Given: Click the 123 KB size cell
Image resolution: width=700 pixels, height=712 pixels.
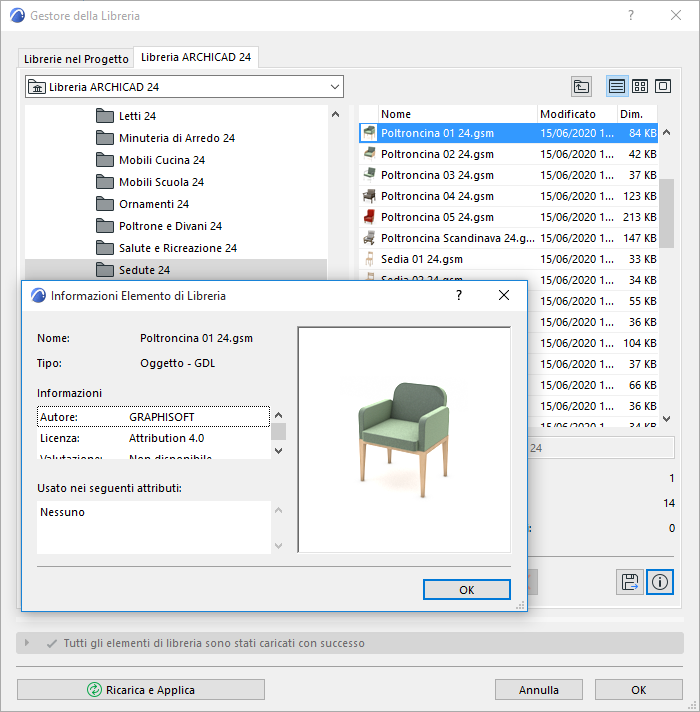Looking at the screenshot, I should 640,196.
